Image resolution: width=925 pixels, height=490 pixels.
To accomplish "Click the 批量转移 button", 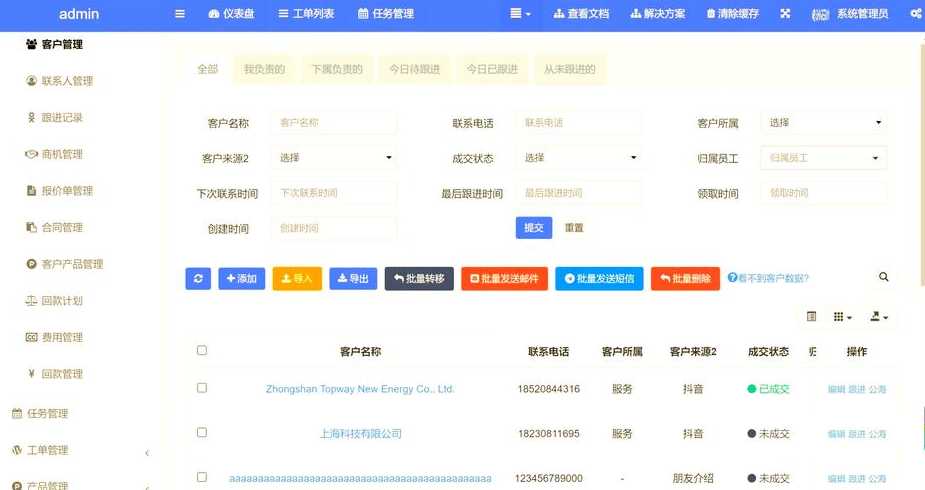I will click(x=419, y=278).
